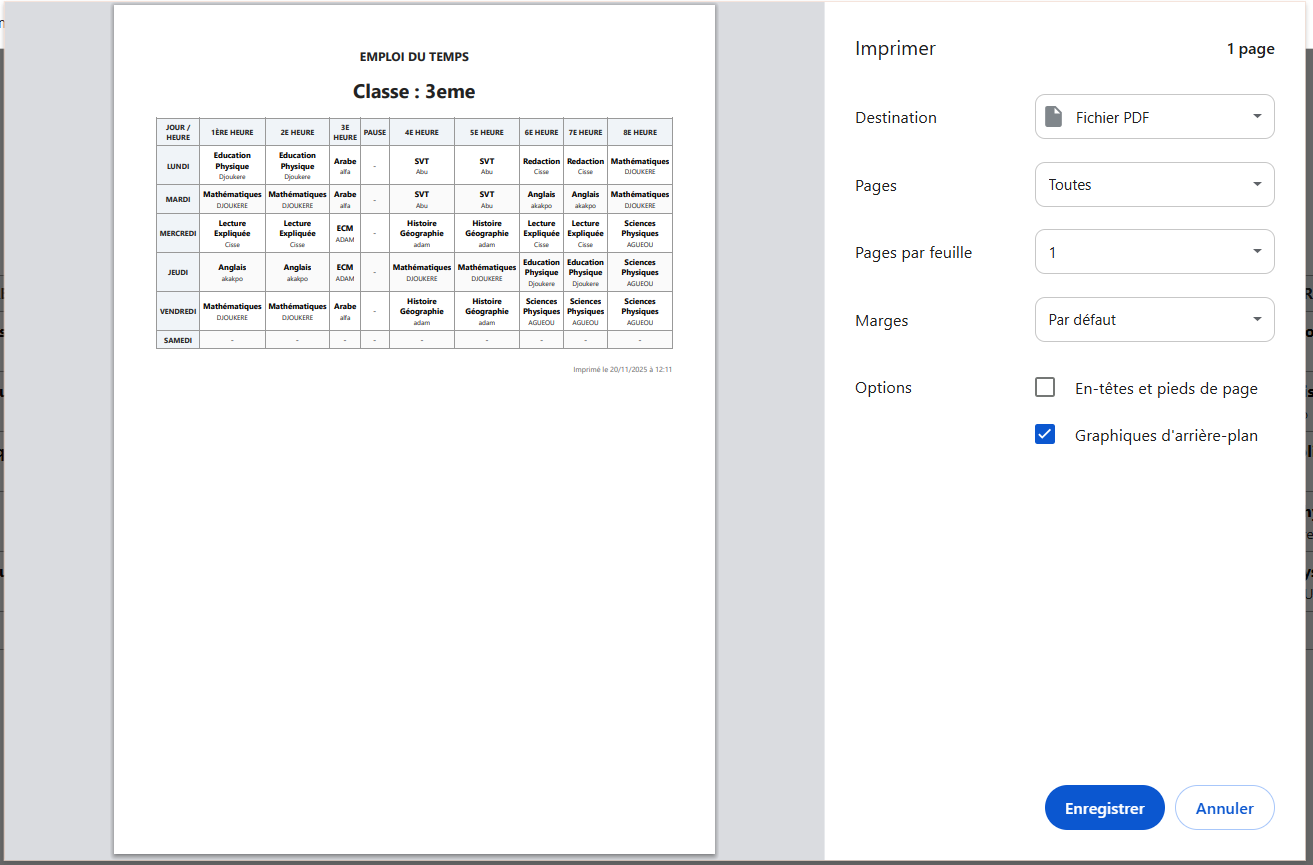Expand the Pages dropdown showing Toutes

1154,185
